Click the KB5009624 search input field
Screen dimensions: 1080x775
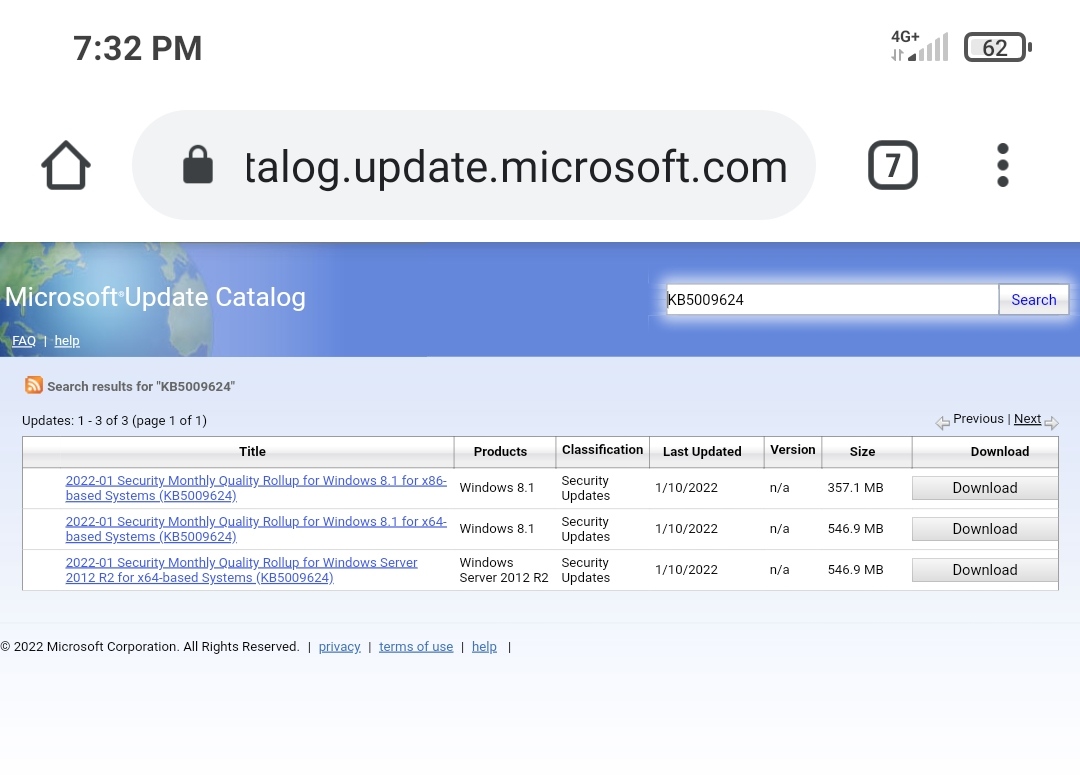pyautogui.click(x=832, y=300)
